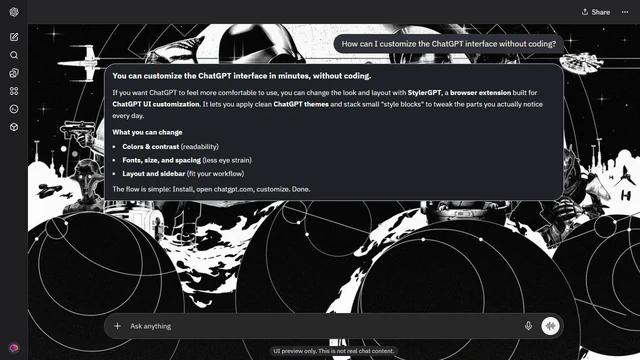Click the ChatGPT logo in the sidebar
This screenshot has width=640, height=360.
[x=14, y=12]
